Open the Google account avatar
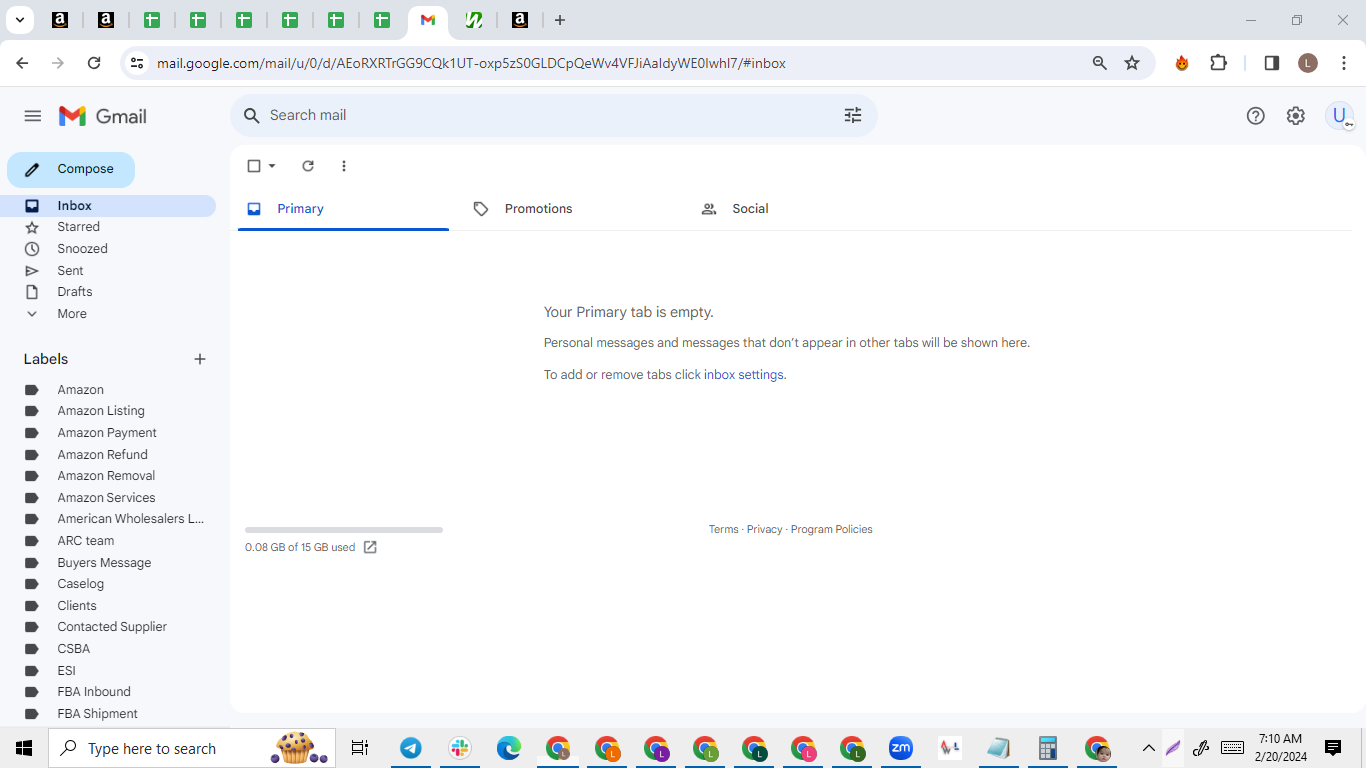1366x768 pixels. tap(1339, 116)
